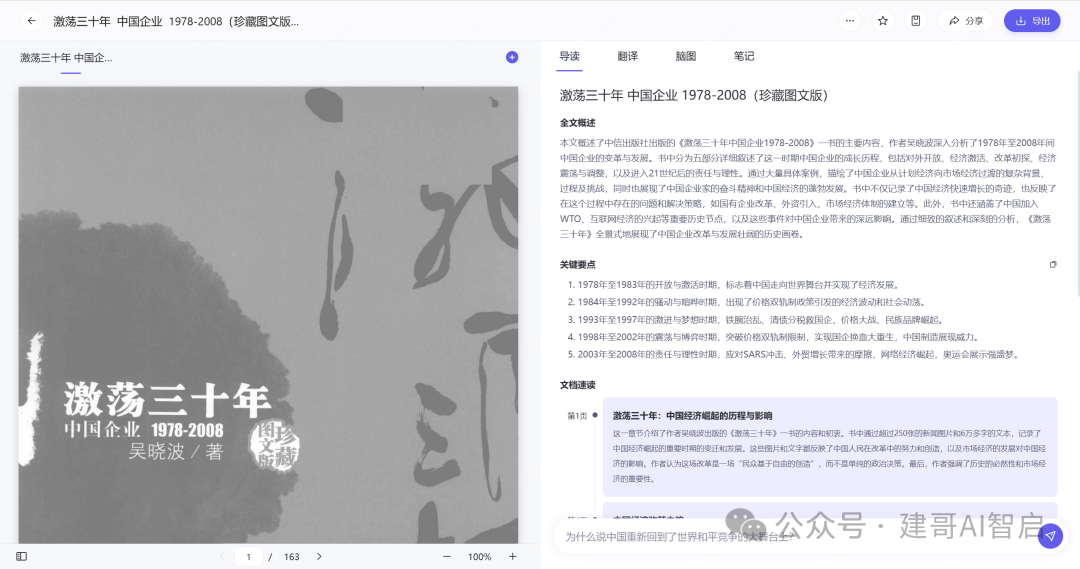Click the document title in header bar

pyautogui.click(x=176, y=21)
